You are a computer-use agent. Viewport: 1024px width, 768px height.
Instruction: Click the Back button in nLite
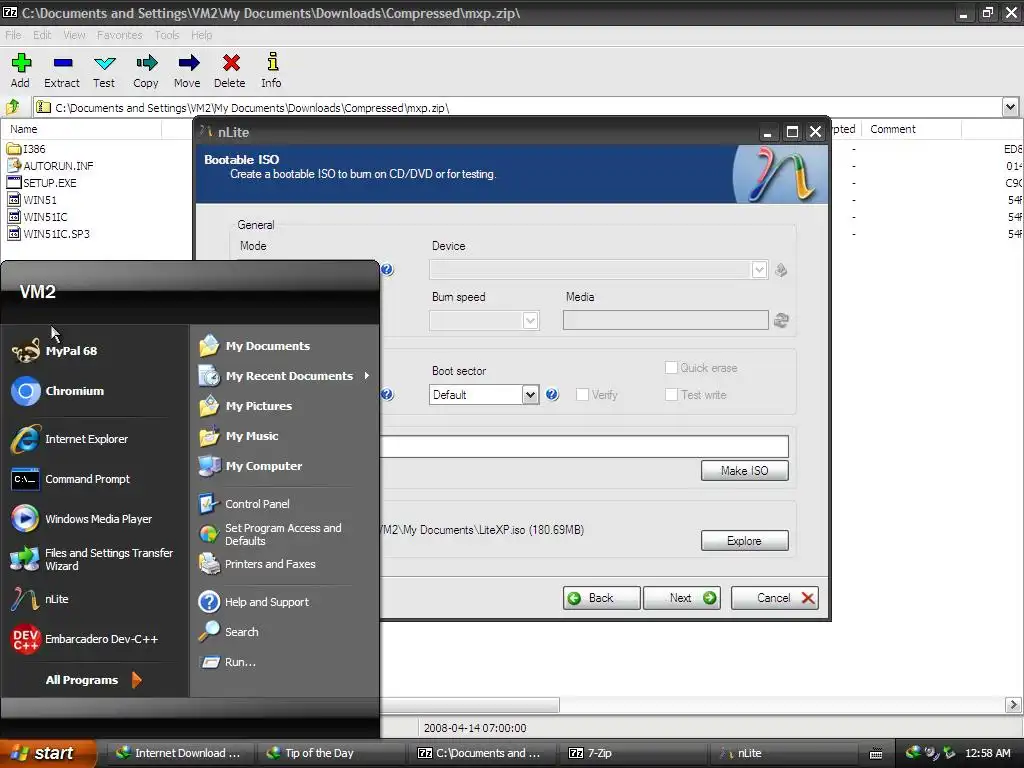coord(601,598)
